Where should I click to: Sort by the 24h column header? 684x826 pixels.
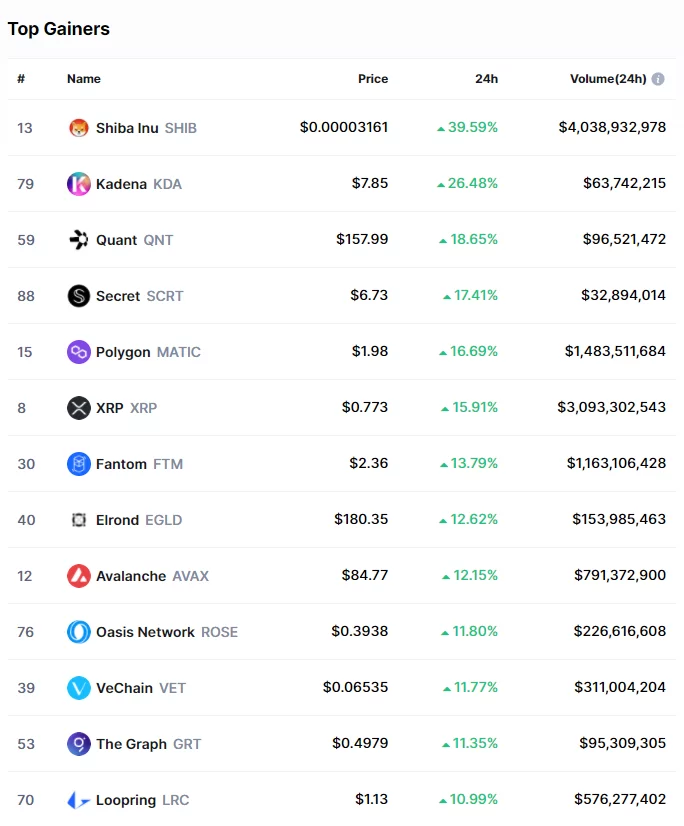486,79
